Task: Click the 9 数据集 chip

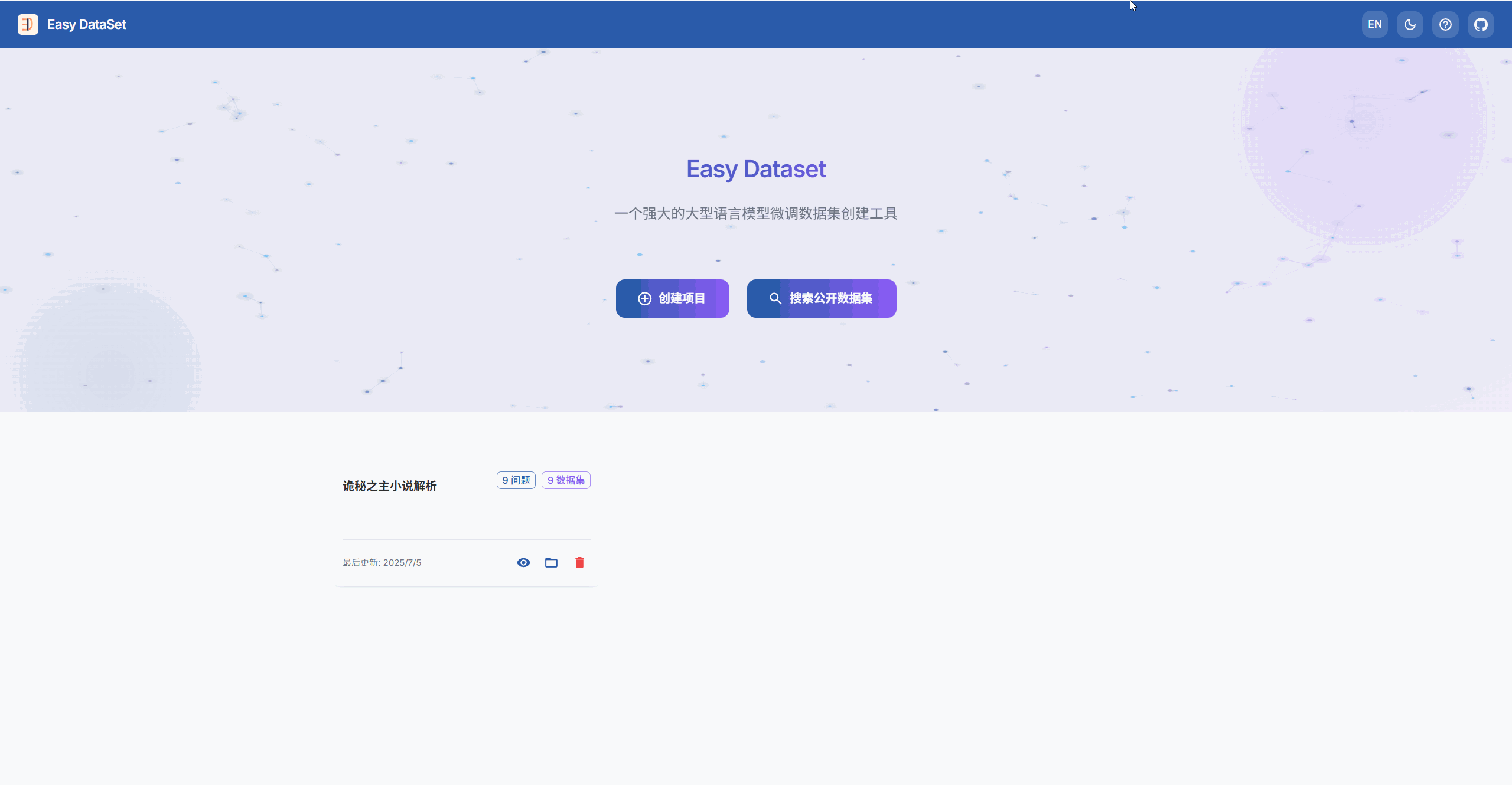Action: pos(565,480)
